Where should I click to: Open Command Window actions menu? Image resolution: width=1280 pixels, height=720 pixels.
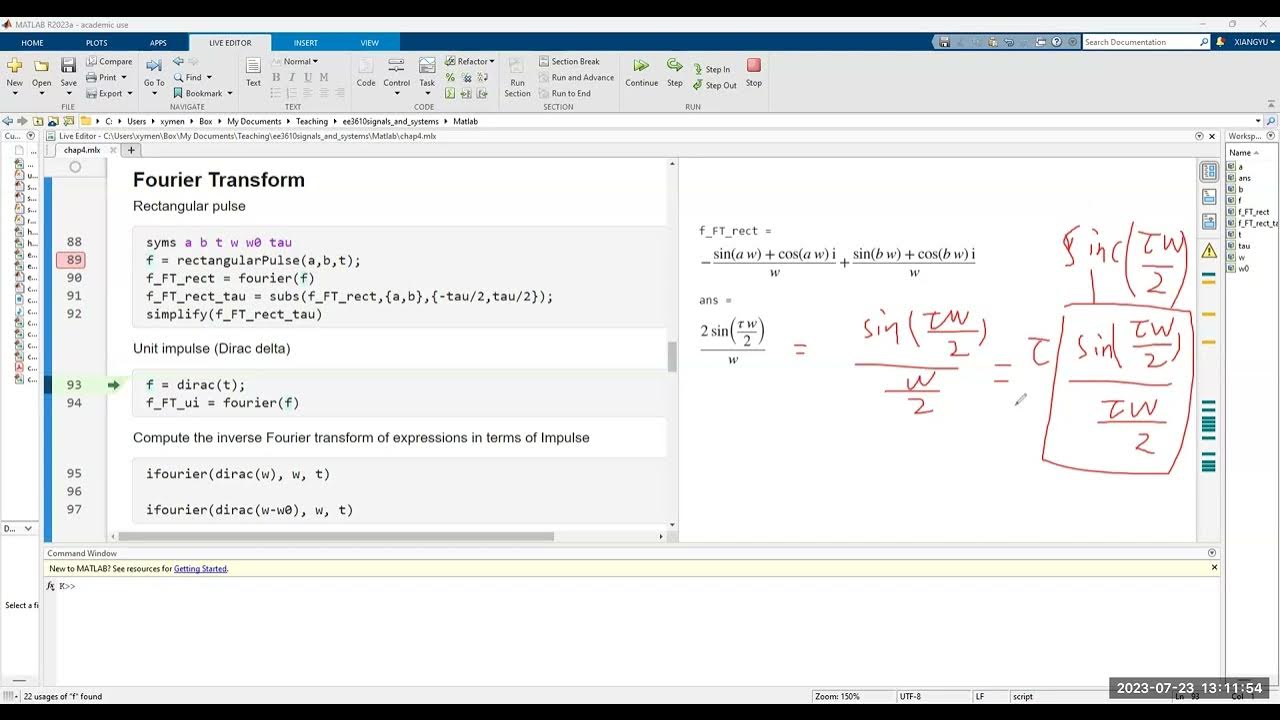pos(1212,553)
